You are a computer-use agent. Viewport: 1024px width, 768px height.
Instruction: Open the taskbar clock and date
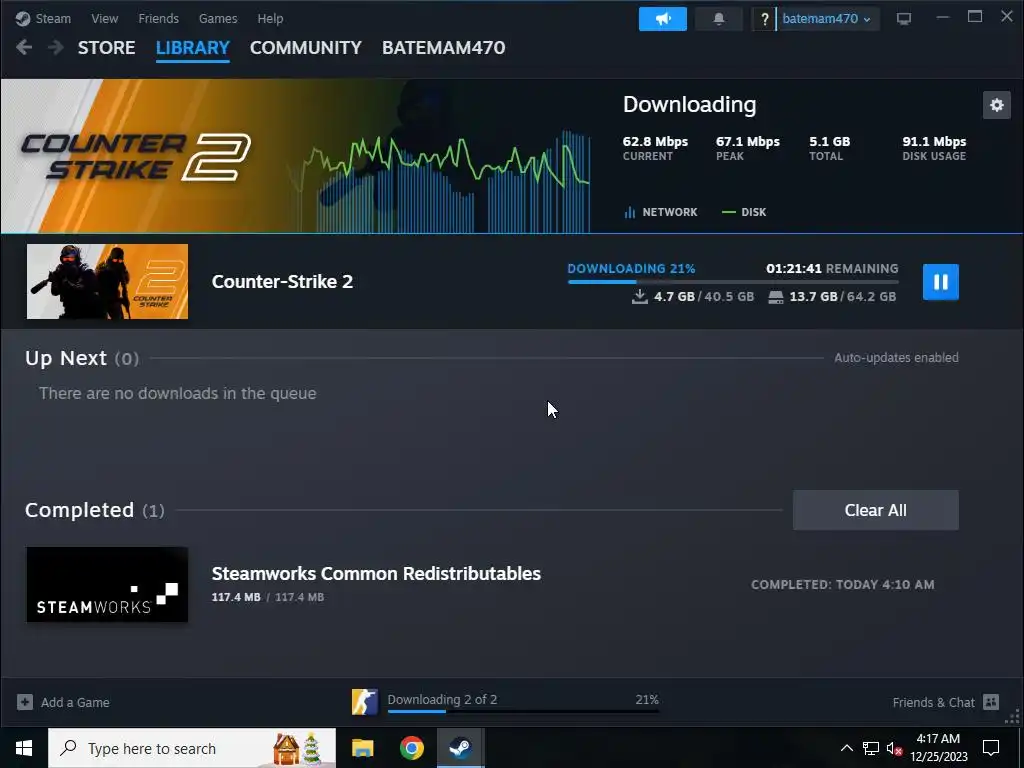(x=938, y=748)
